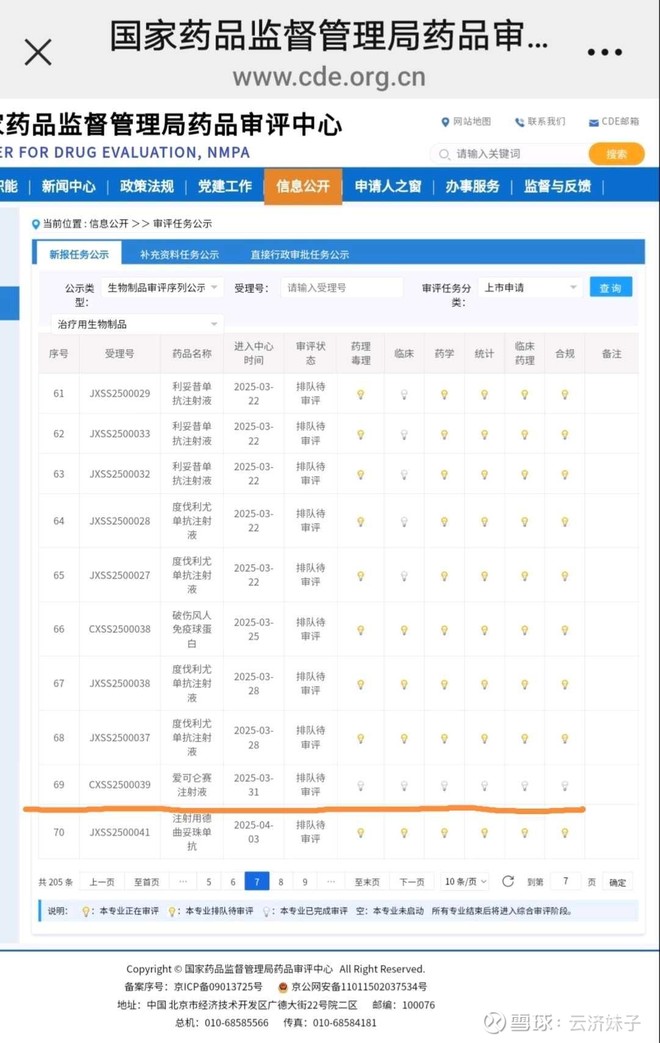The height and width of the screenshot is (1043, 660).
Task: Click the 受理号 column header
Action: click(120, 353)
